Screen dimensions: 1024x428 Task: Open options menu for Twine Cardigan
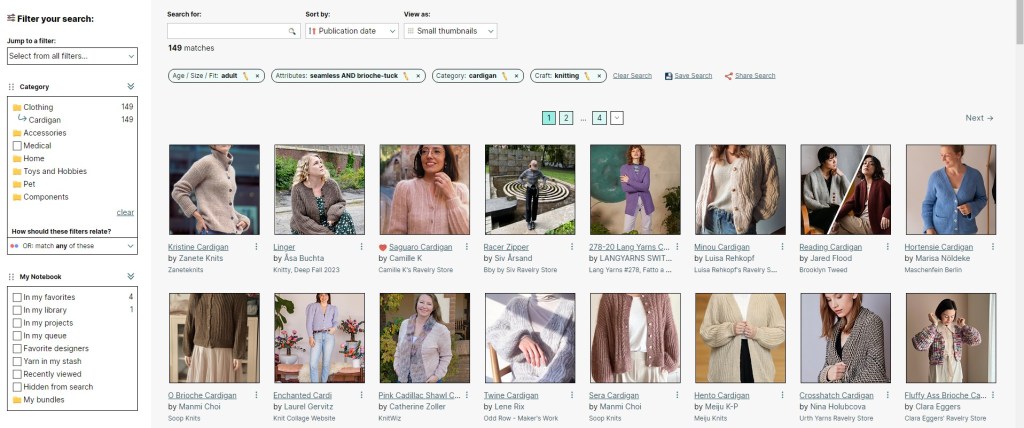[x=571, y=395]
